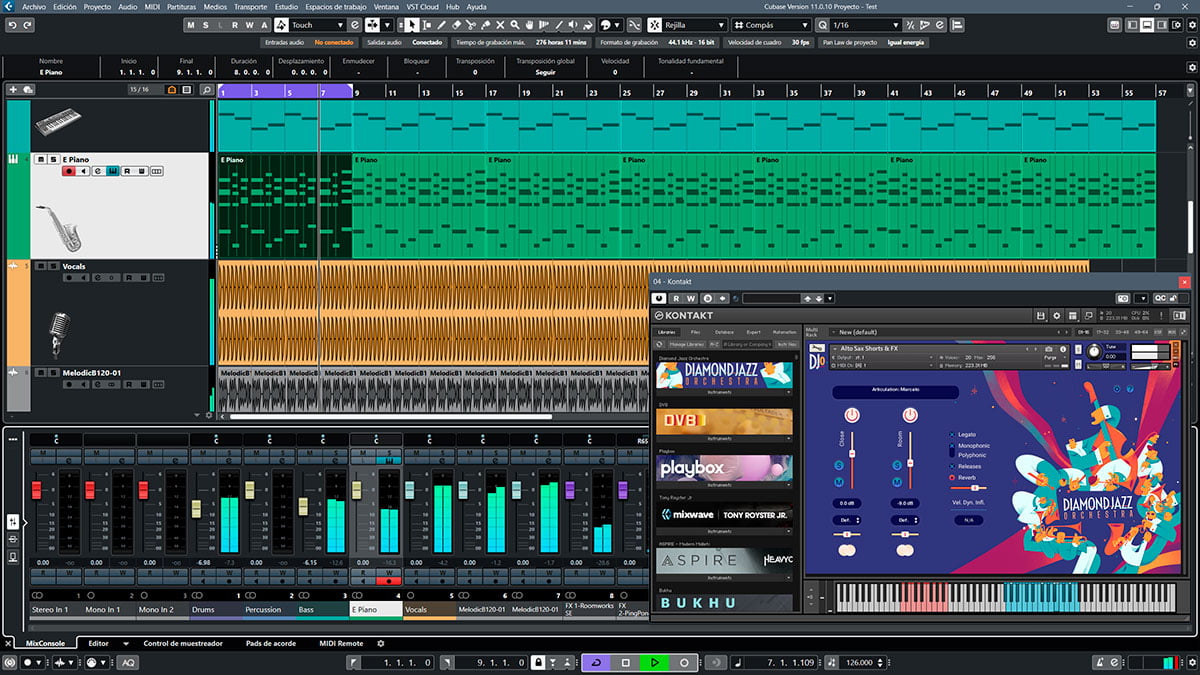Toggle record enable on E Piano track
This screenshot has width=1200, height=675.
(69, 171)
